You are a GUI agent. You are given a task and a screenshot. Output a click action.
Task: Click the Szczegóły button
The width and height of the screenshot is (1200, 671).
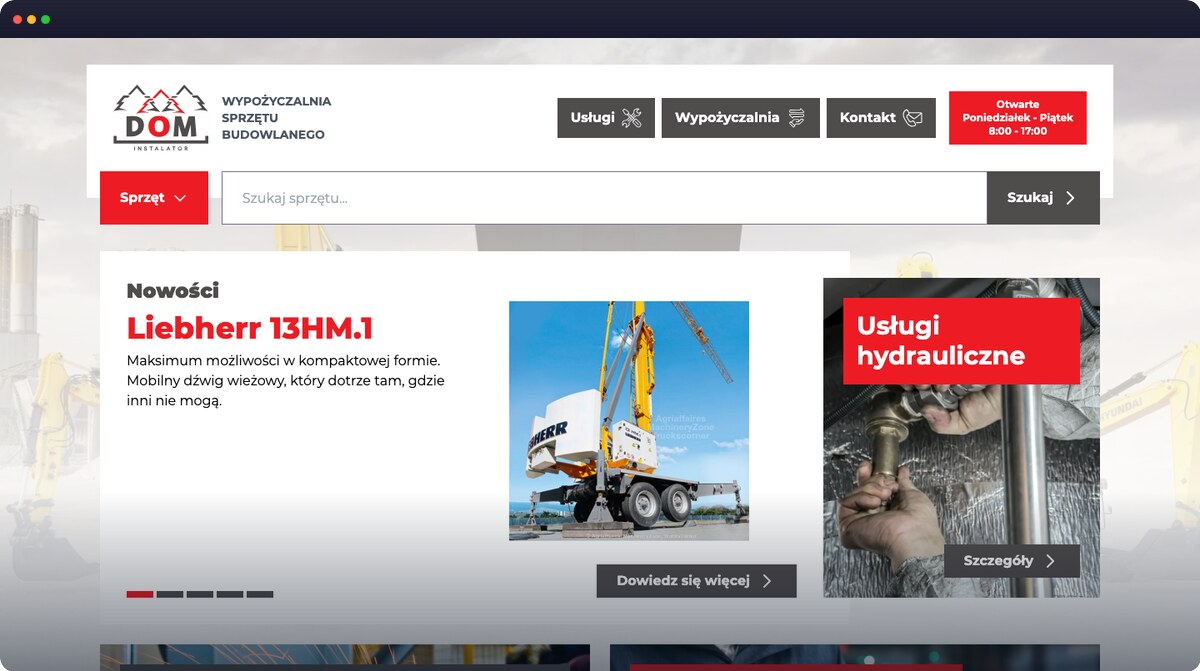click(x=1012, y=561)
